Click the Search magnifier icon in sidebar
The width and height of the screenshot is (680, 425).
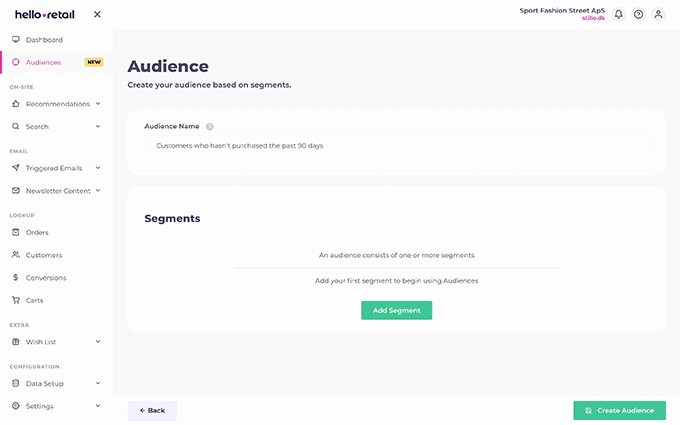16,126
